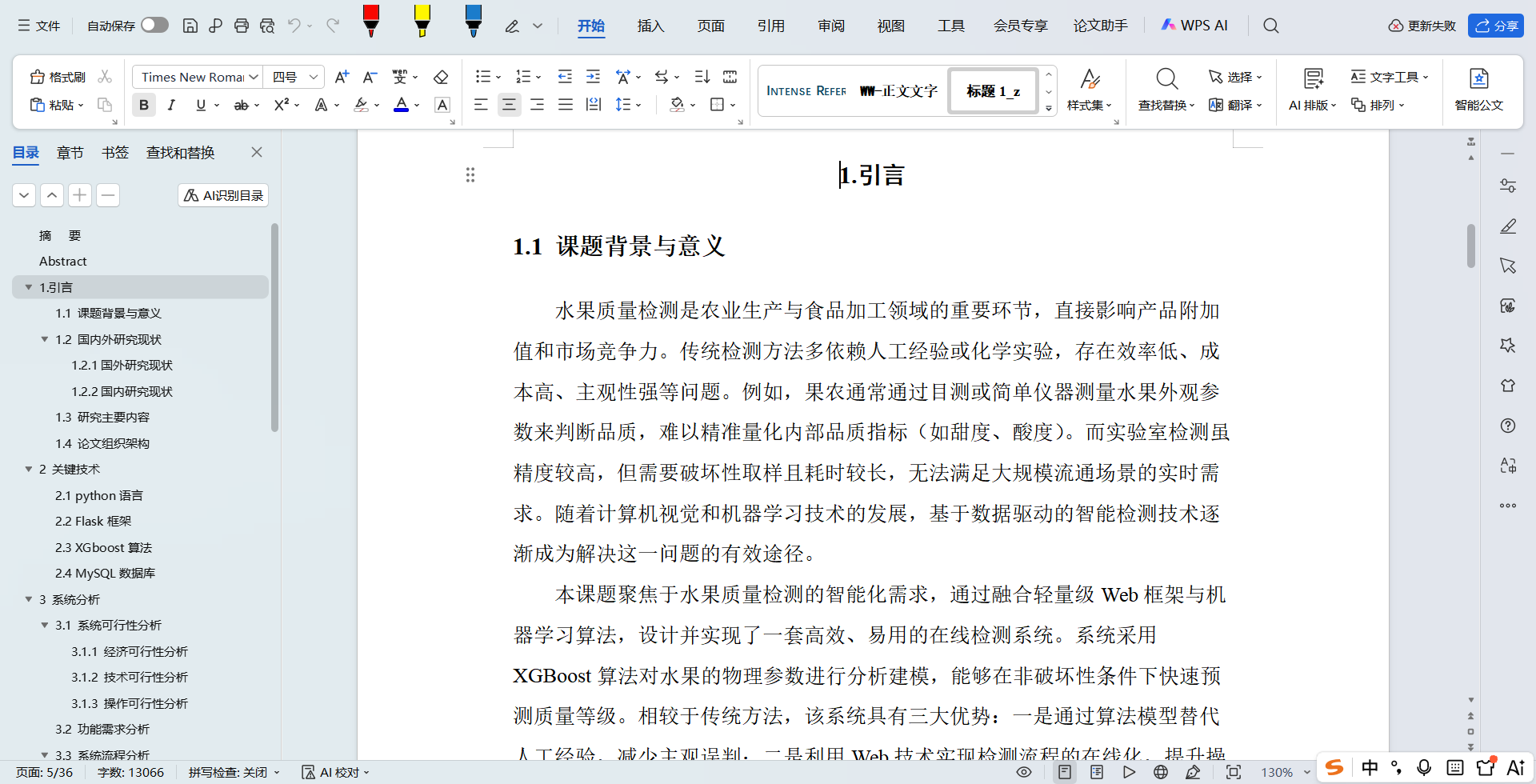
Task: Jump to 2.3 XGboost 算法 in outline
Action: (x=103, y=547)
